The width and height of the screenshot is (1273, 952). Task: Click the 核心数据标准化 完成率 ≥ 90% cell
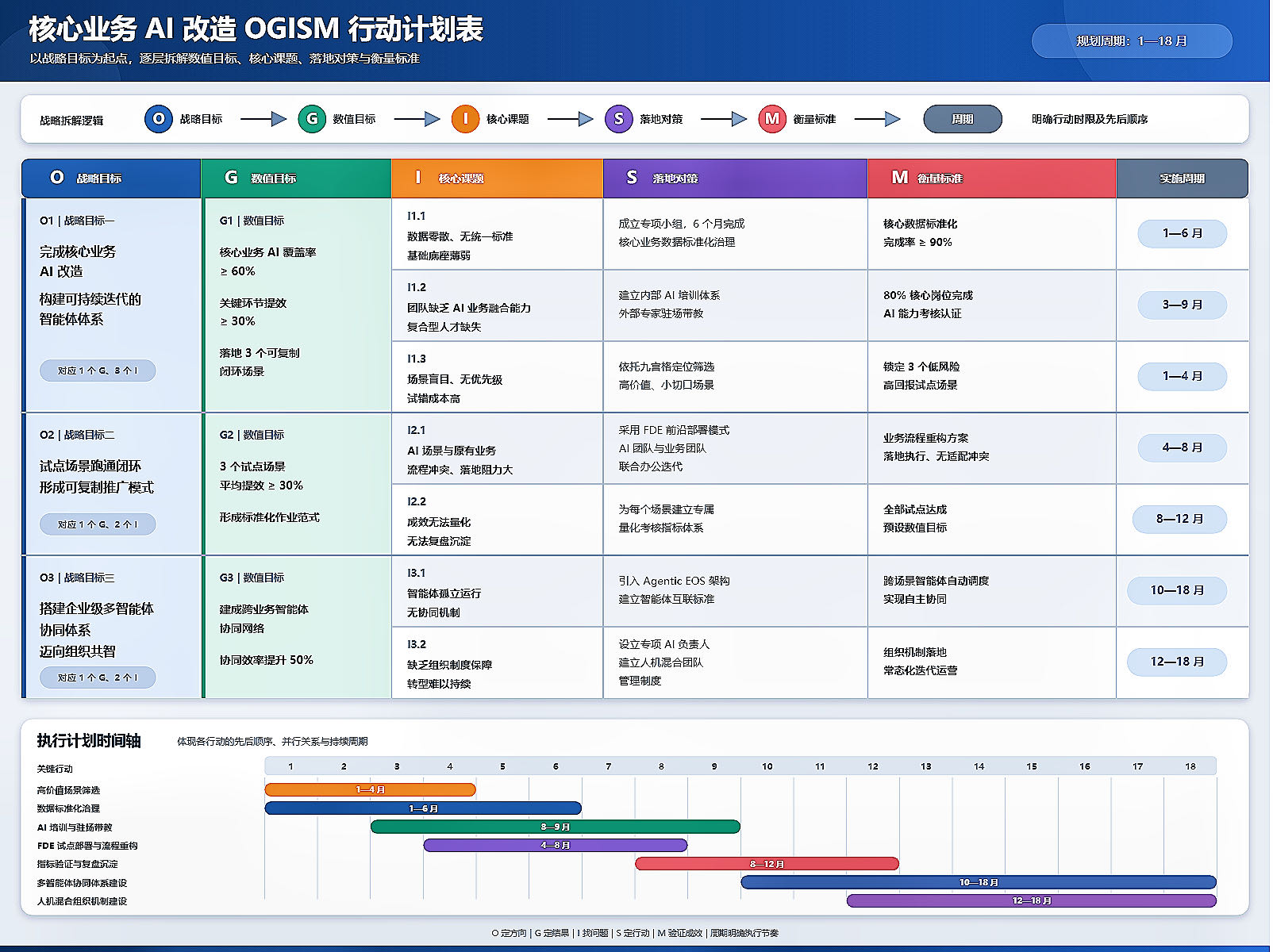click(992, 233)
